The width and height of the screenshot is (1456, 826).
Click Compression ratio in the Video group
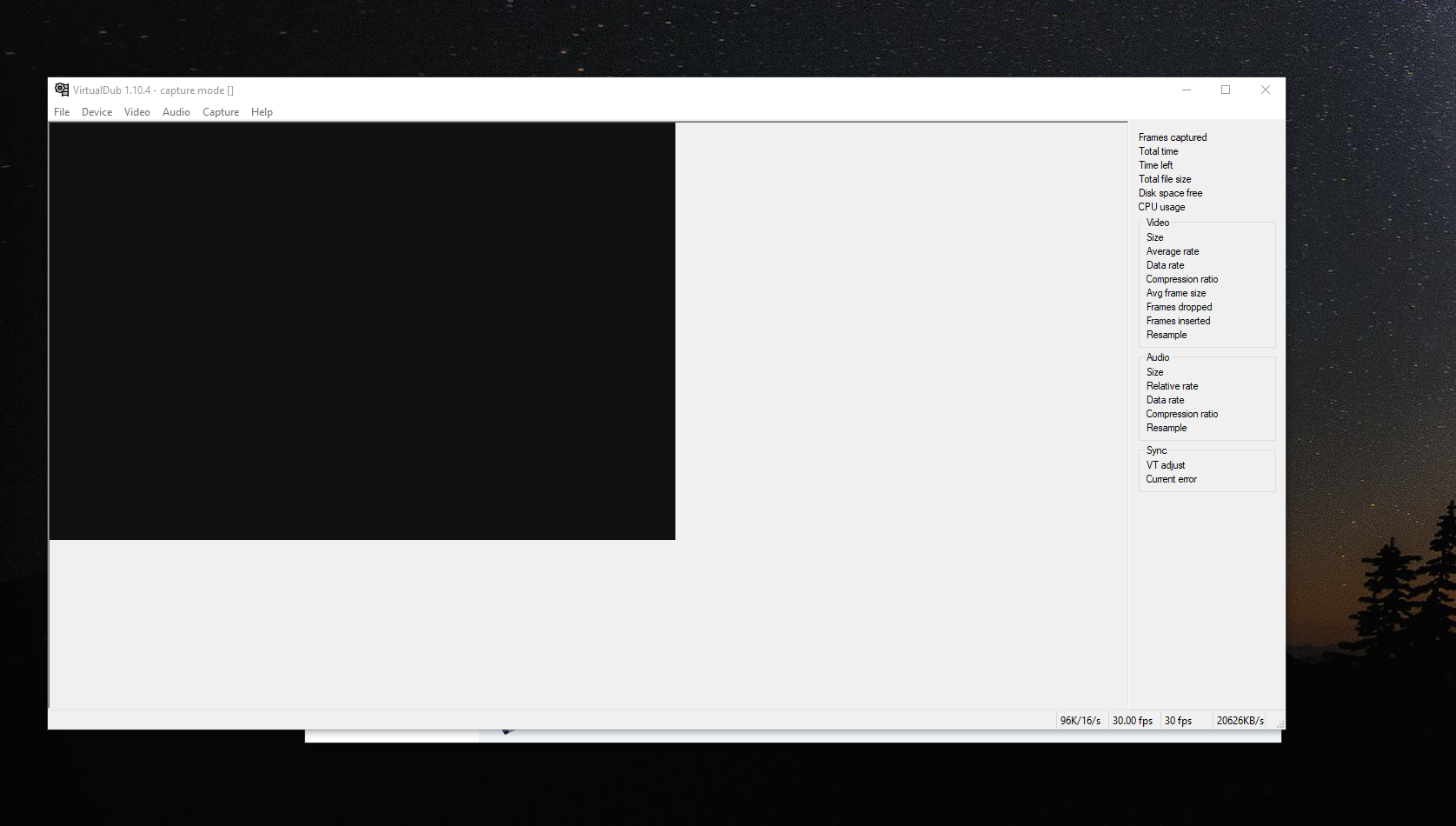[1181, 279]
